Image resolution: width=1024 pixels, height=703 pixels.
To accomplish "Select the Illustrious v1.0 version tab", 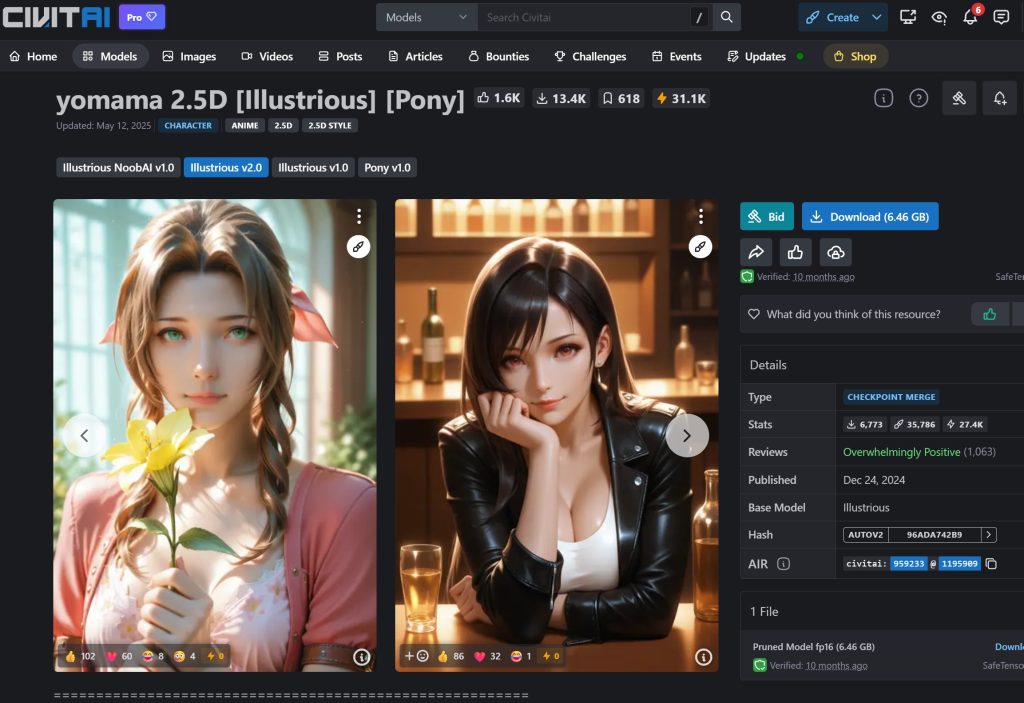I will click(x=312, y=167).
